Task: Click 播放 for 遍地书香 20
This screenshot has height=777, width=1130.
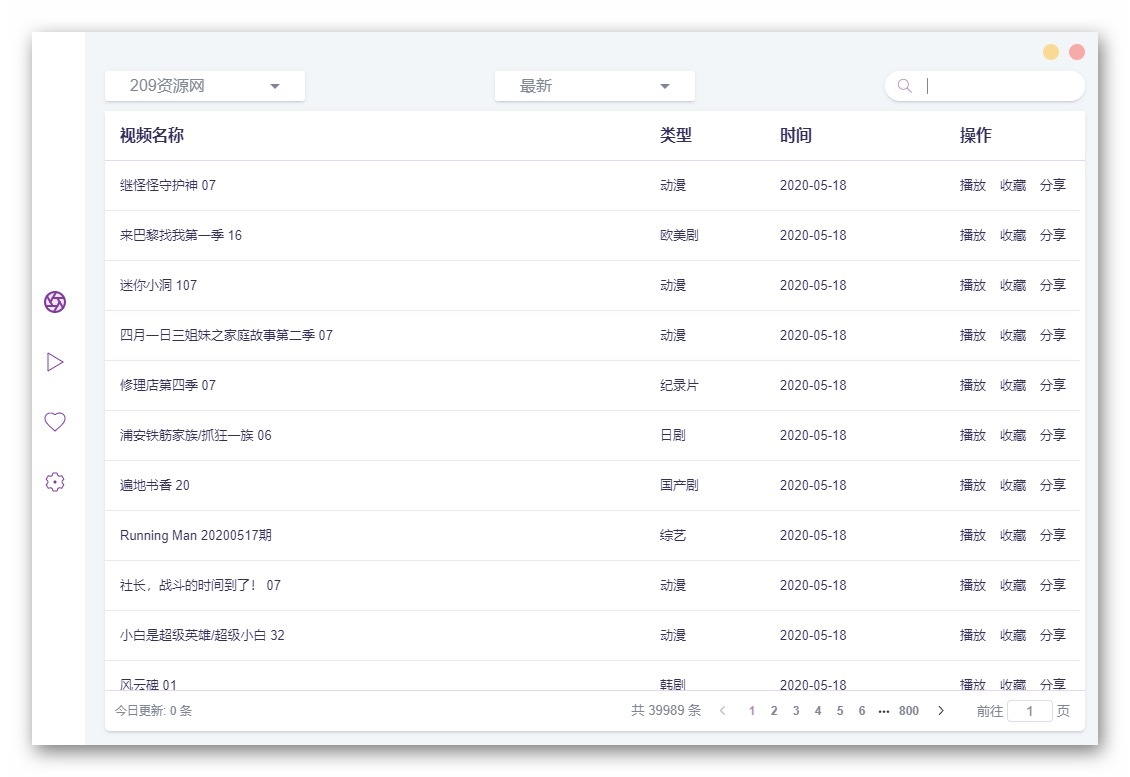Action: 972,485
